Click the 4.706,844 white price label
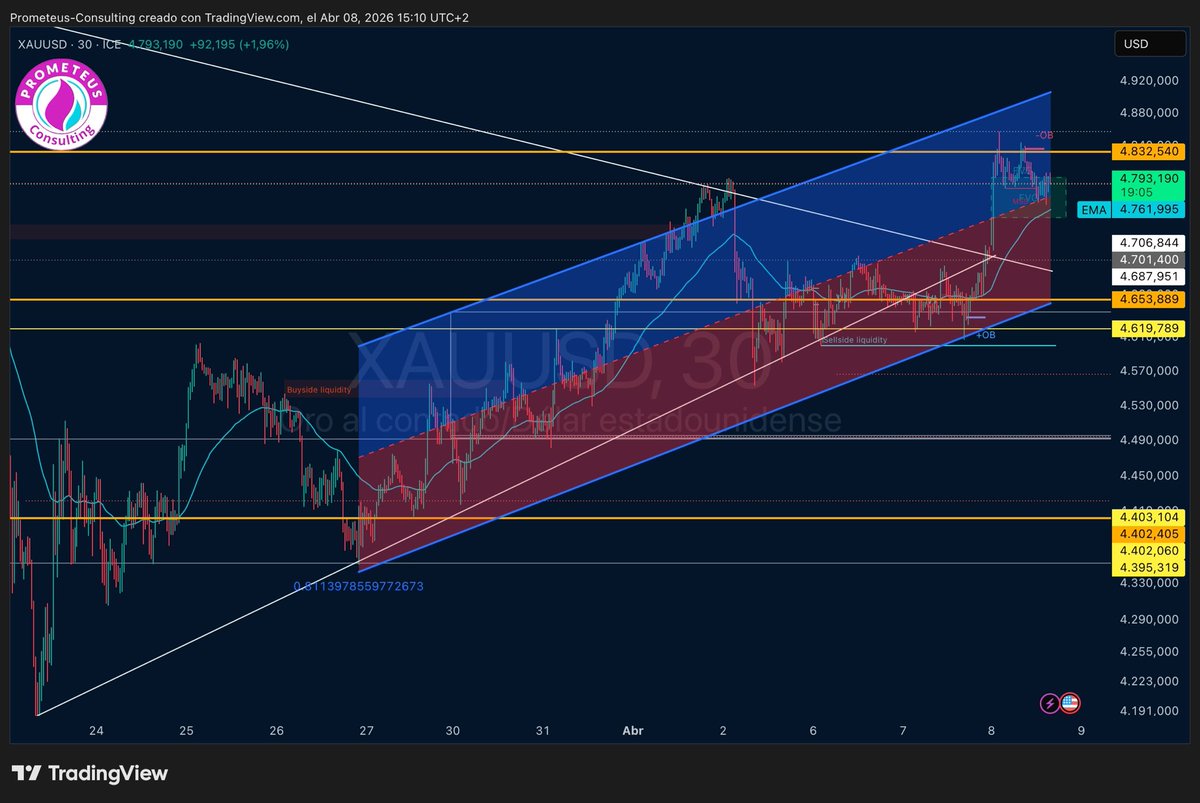 (x=1149, y=242)
